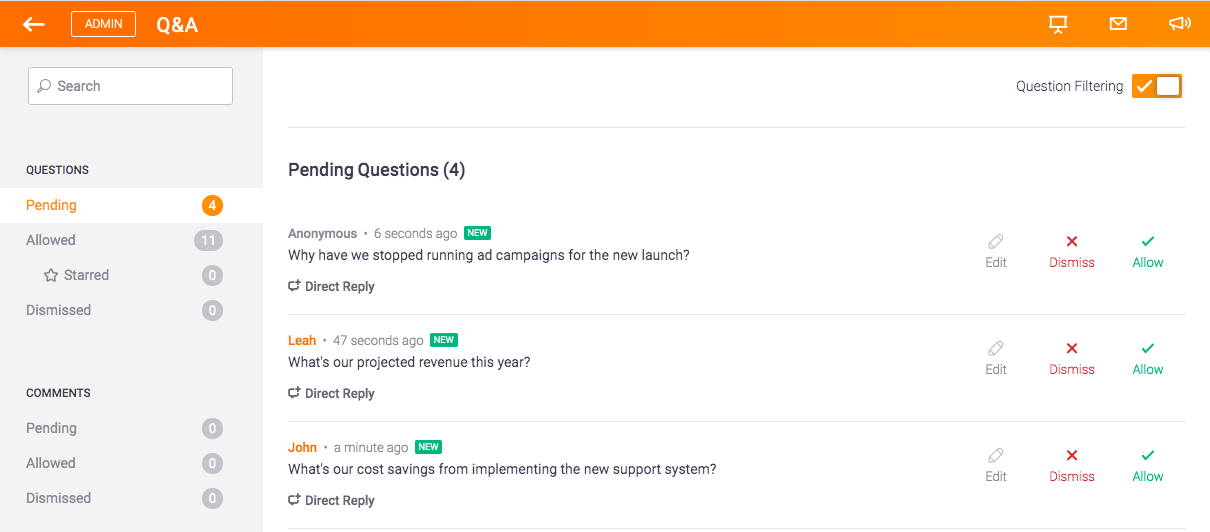Dismiss Leah's revenue question
1210x532 pixels.
coord(1072,358)
